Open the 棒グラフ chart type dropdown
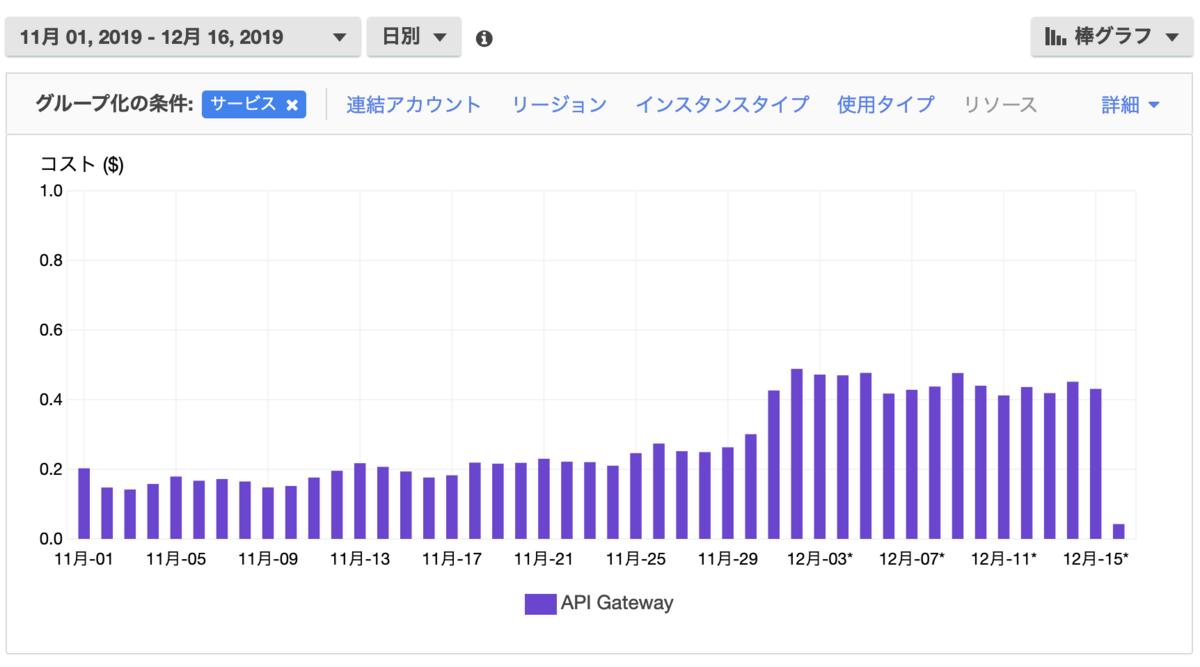Viewport: 1200px width, 667px height. pyautogui.click(x=1111, y=37)
